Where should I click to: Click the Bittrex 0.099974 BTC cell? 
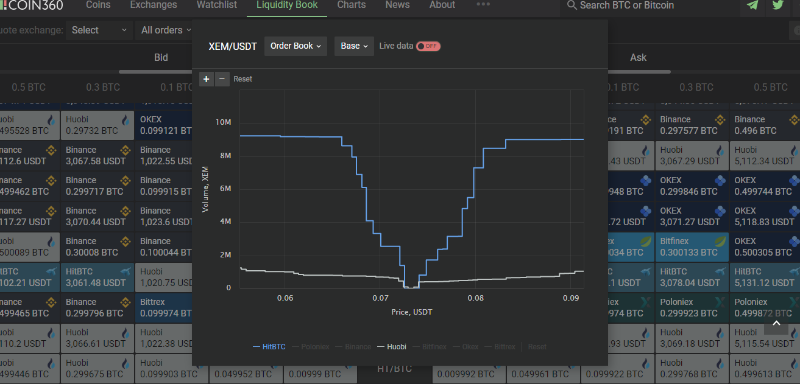(x=163, y=308)
